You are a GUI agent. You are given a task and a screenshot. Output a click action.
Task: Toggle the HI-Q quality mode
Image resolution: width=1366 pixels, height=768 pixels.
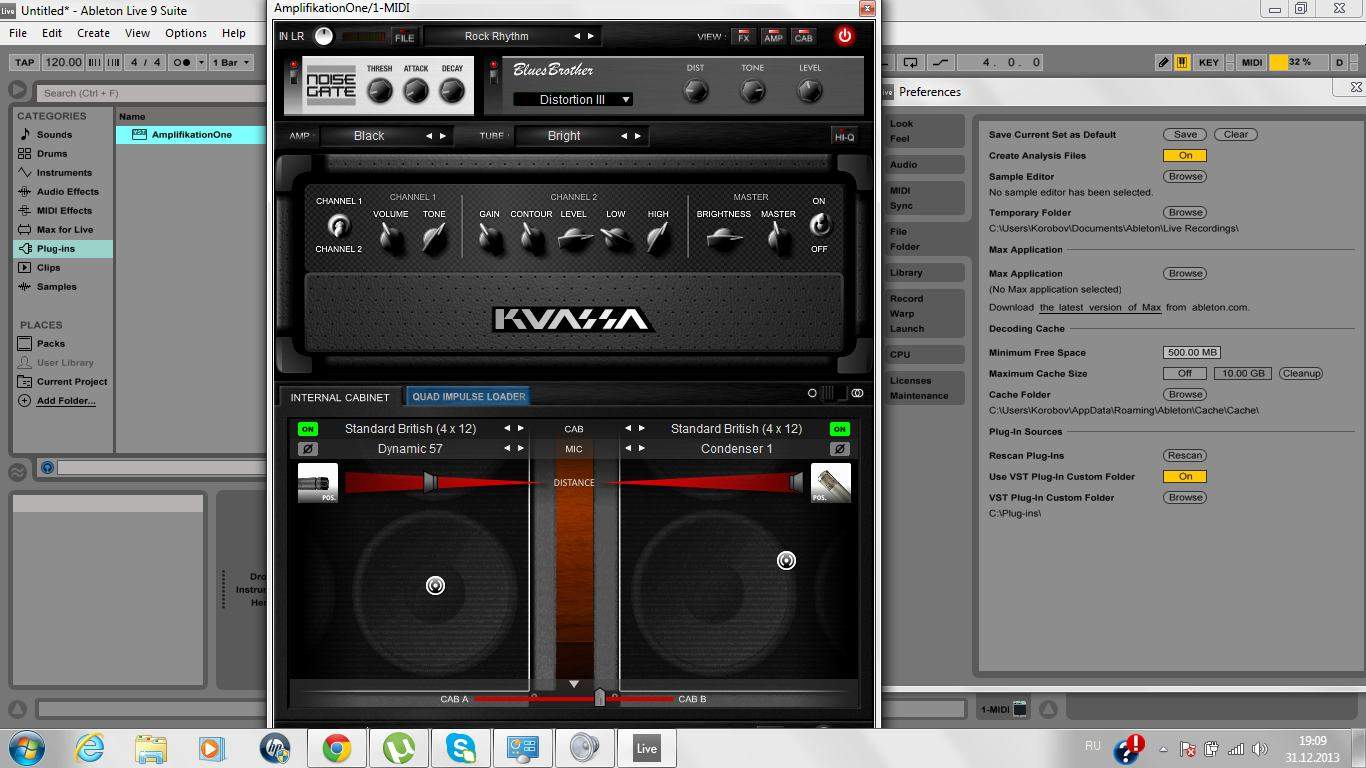click(844, 136)
